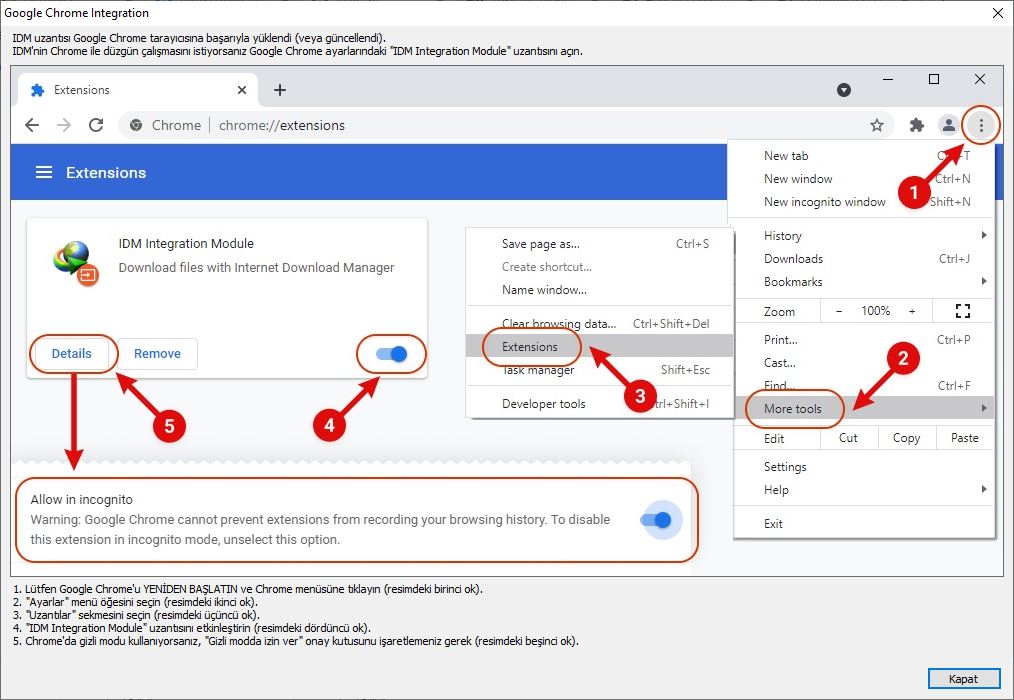
Task: Click the Kapat button
Action: click(x=963, y=679)
